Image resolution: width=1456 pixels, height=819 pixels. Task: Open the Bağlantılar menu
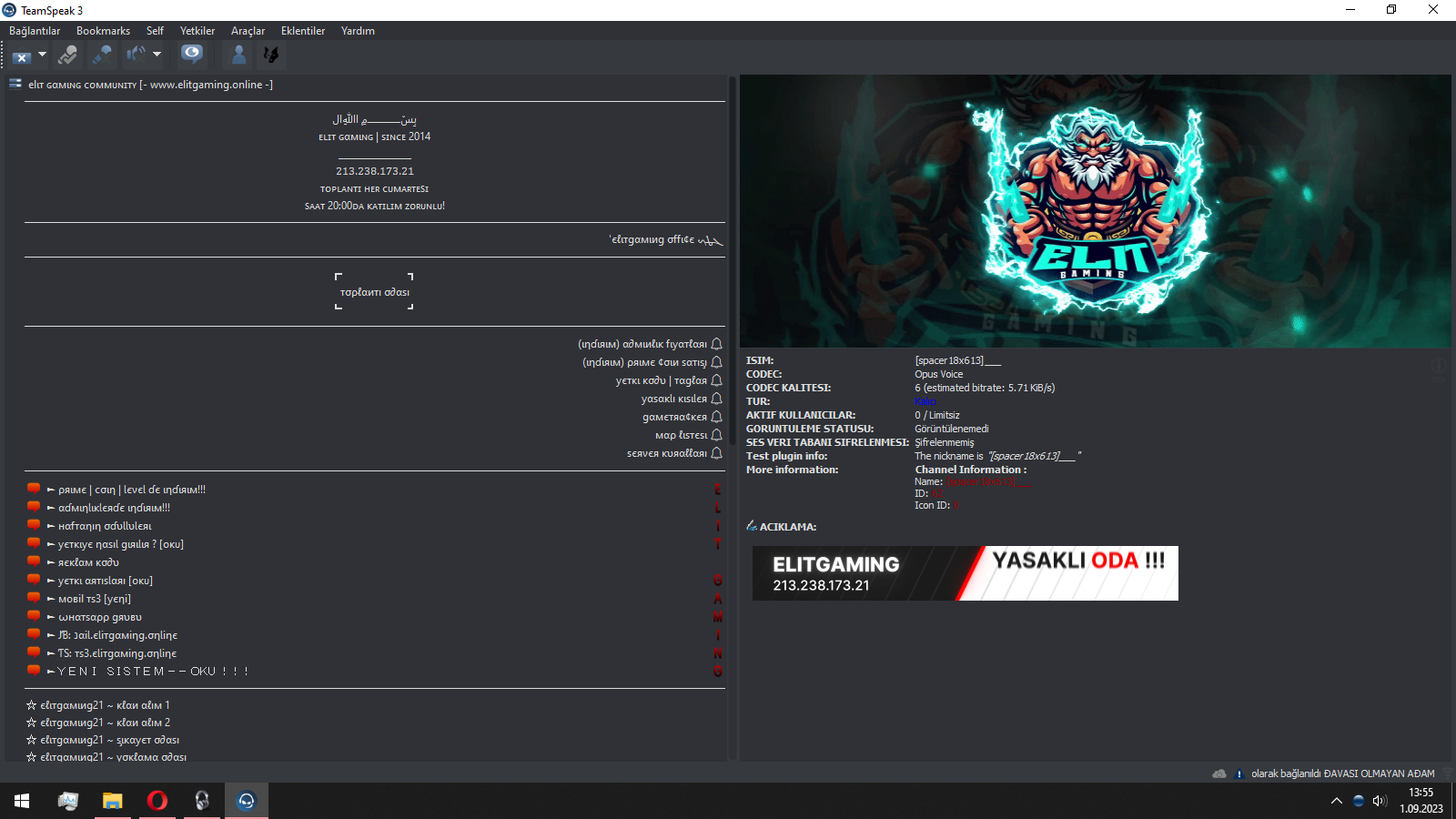35,31
